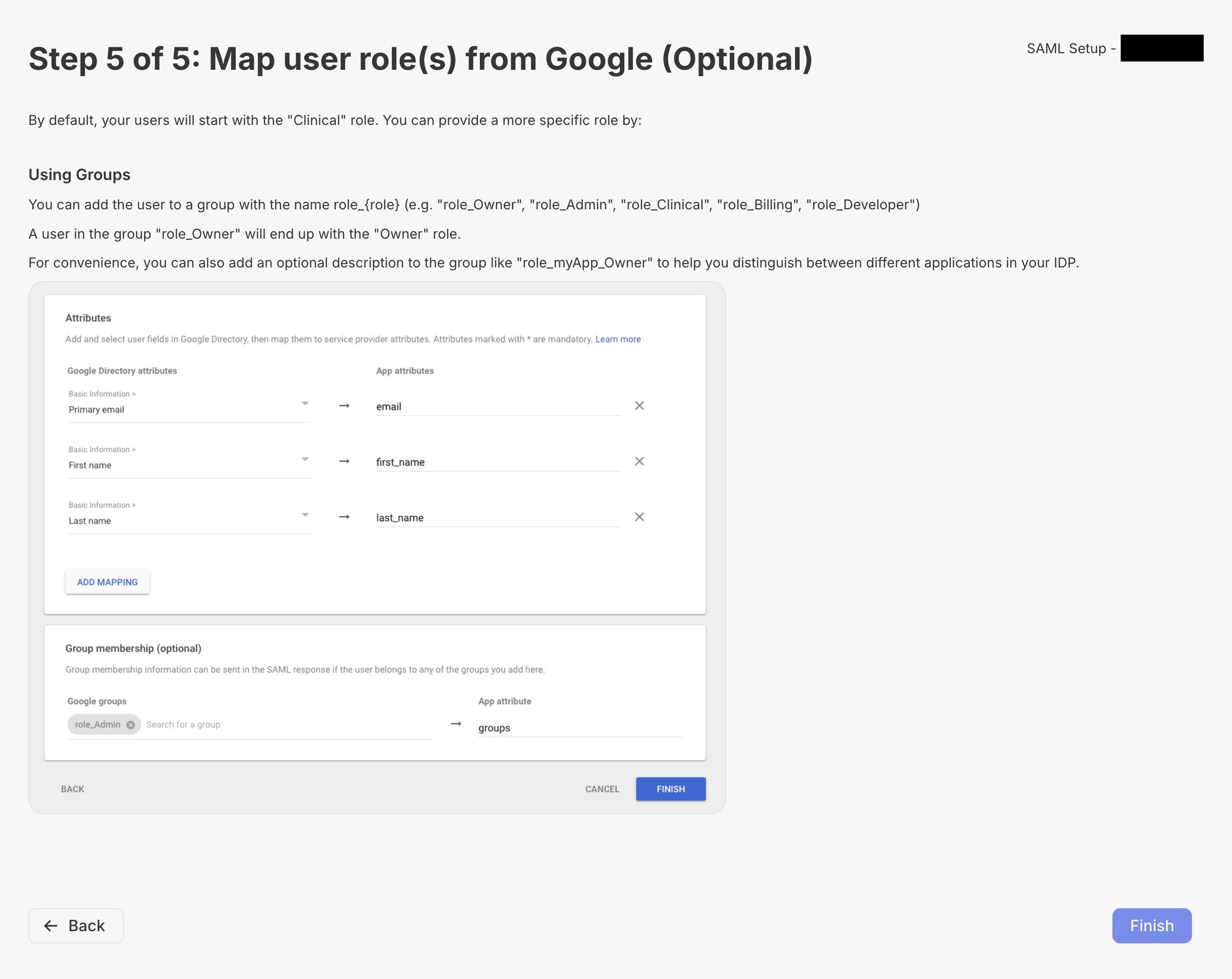The height and width of the screenshot is (979, 1232).
Task: Click the Back button with arrow
Action: pos(76,925)
